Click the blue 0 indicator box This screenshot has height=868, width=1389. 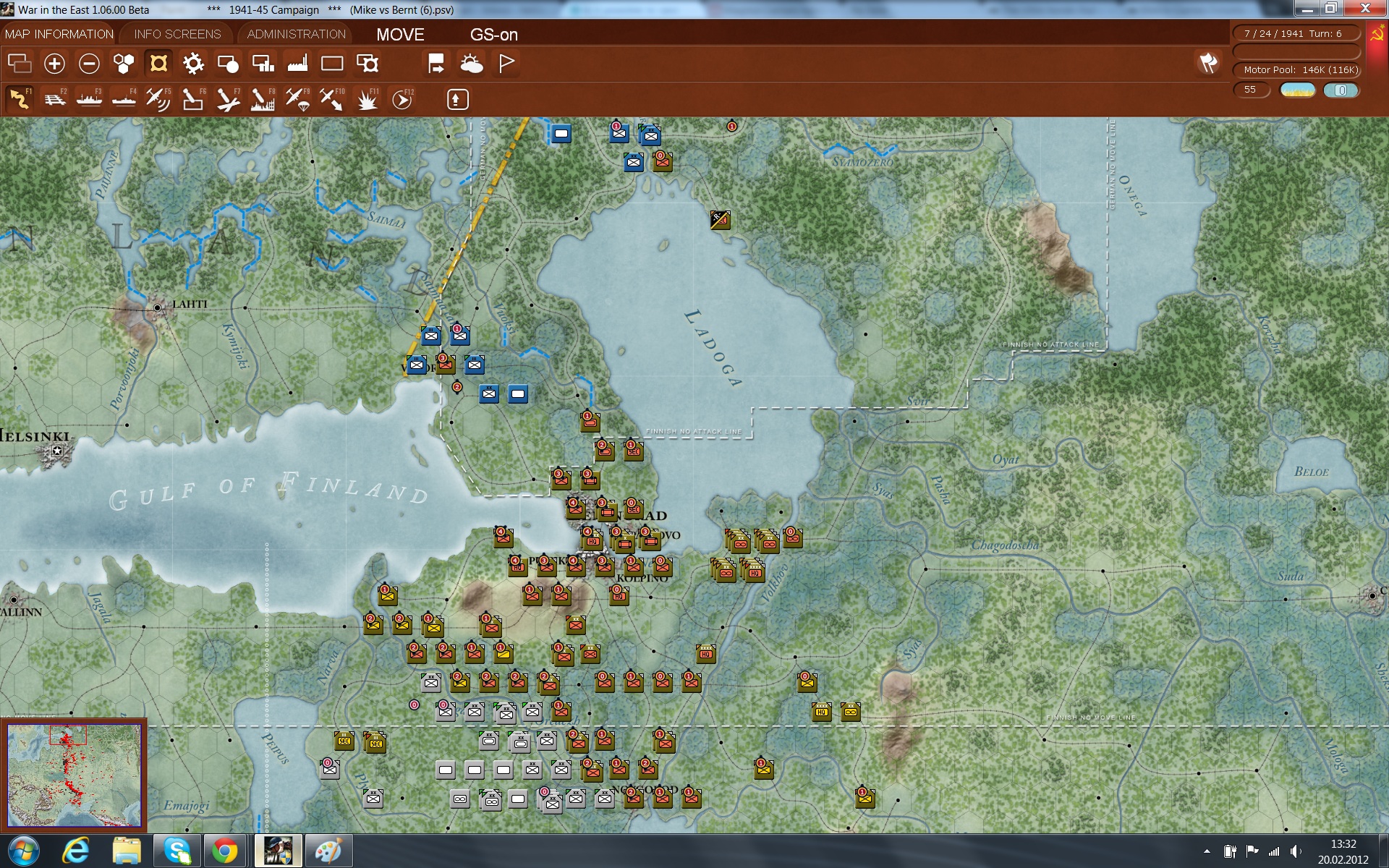(x=1341, y=90)
